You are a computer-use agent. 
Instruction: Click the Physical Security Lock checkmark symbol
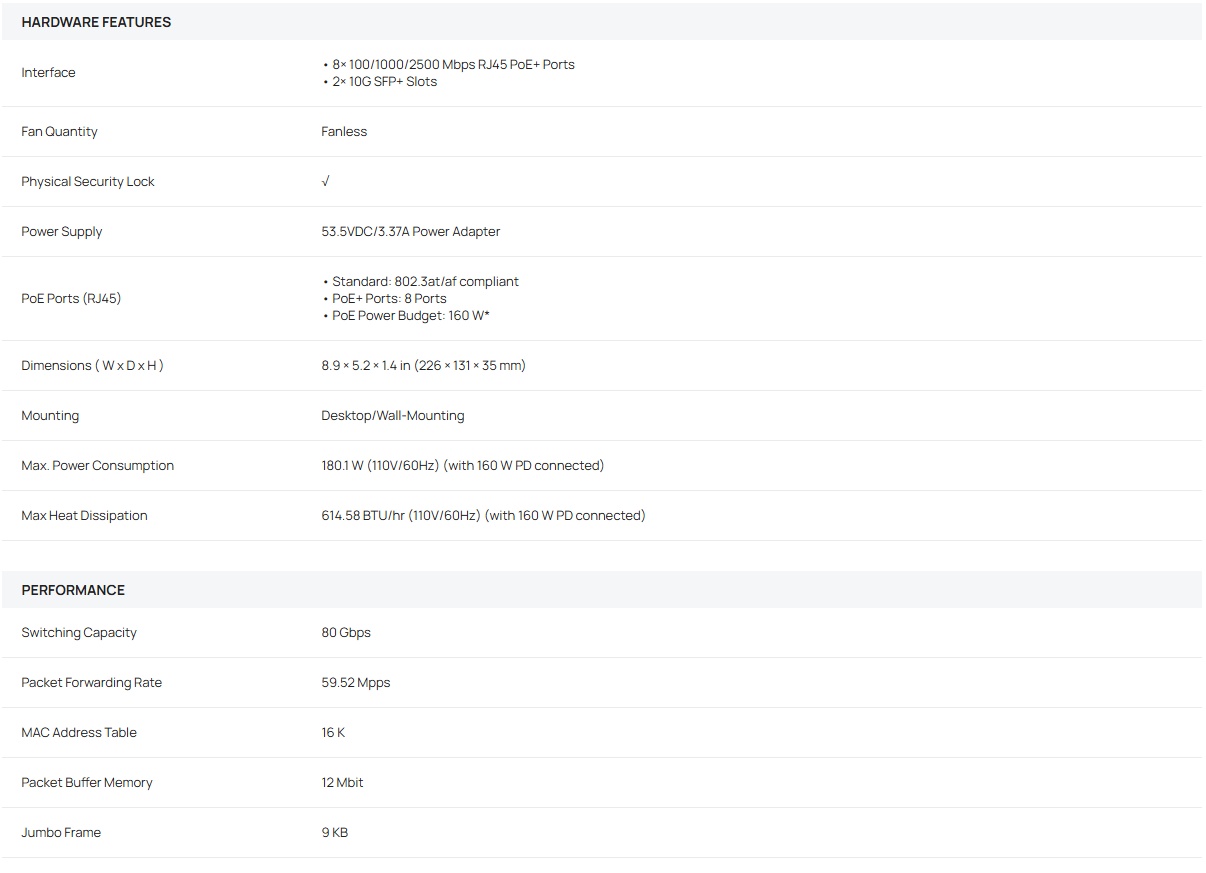(x=326, y=181)
